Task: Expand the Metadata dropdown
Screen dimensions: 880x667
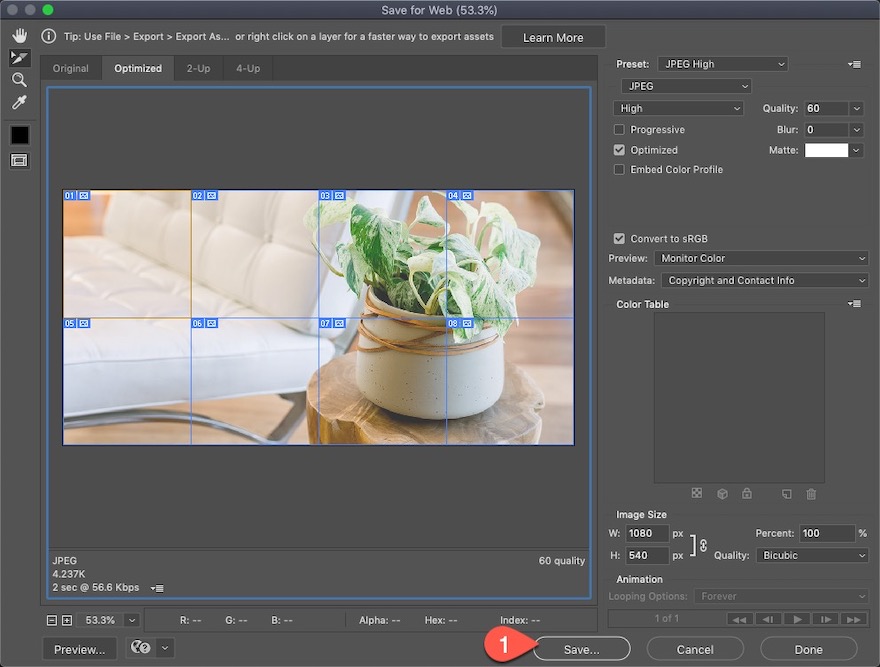Action: [x=764, y=281]
